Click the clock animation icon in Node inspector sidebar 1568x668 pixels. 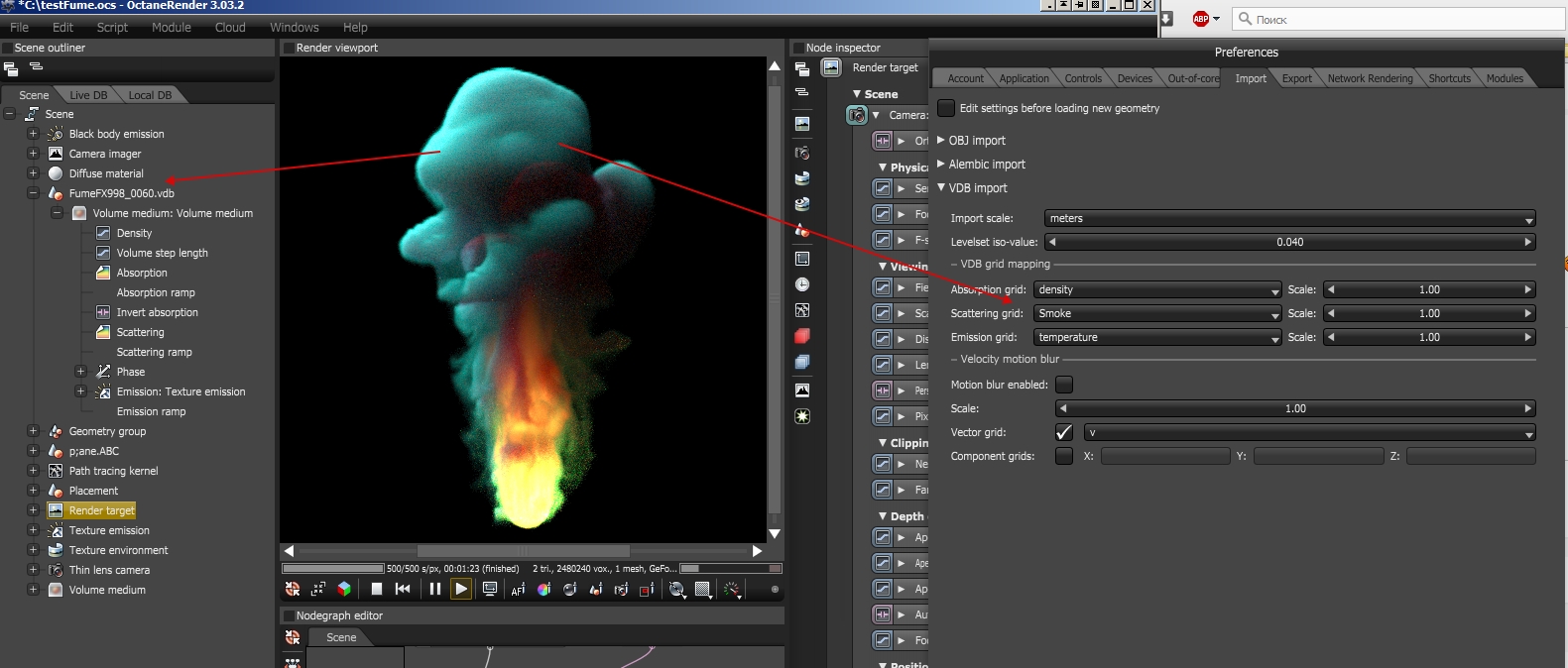(x=802, y=284)
